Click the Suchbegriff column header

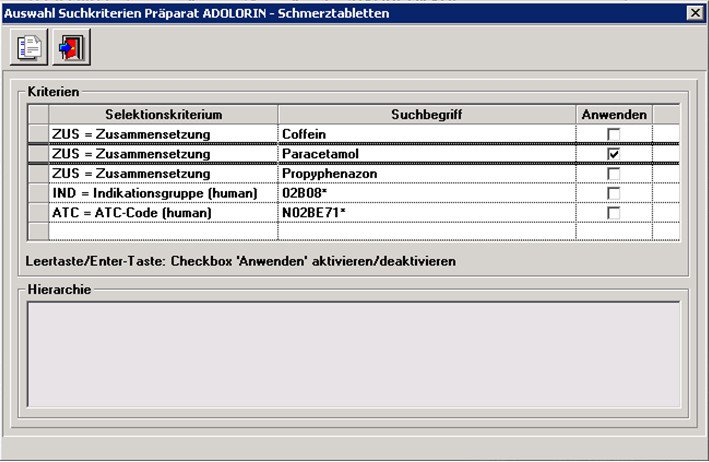[x=427, y=115]
